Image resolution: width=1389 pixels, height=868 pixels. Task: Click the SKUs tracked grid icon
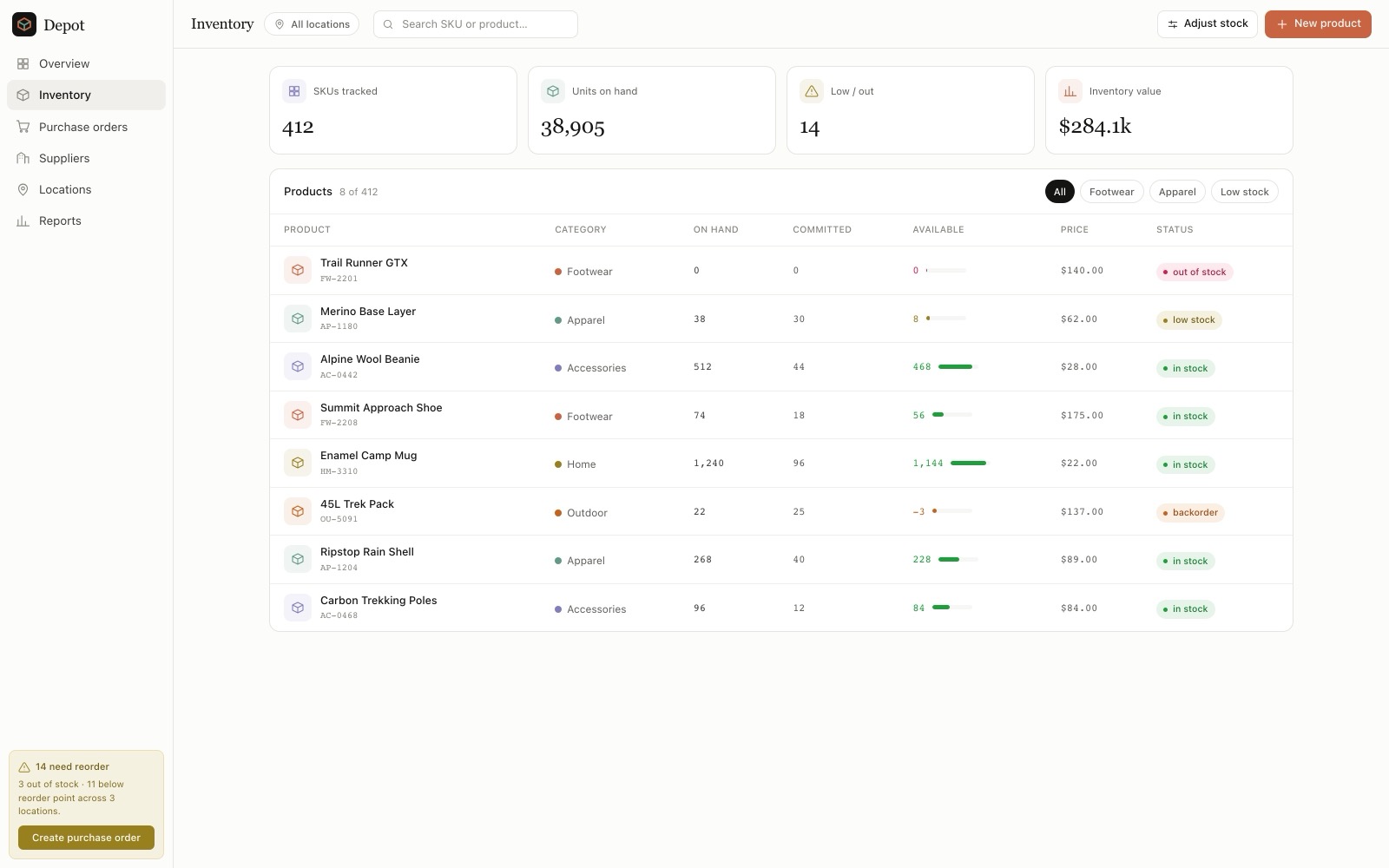coord(294,91)
